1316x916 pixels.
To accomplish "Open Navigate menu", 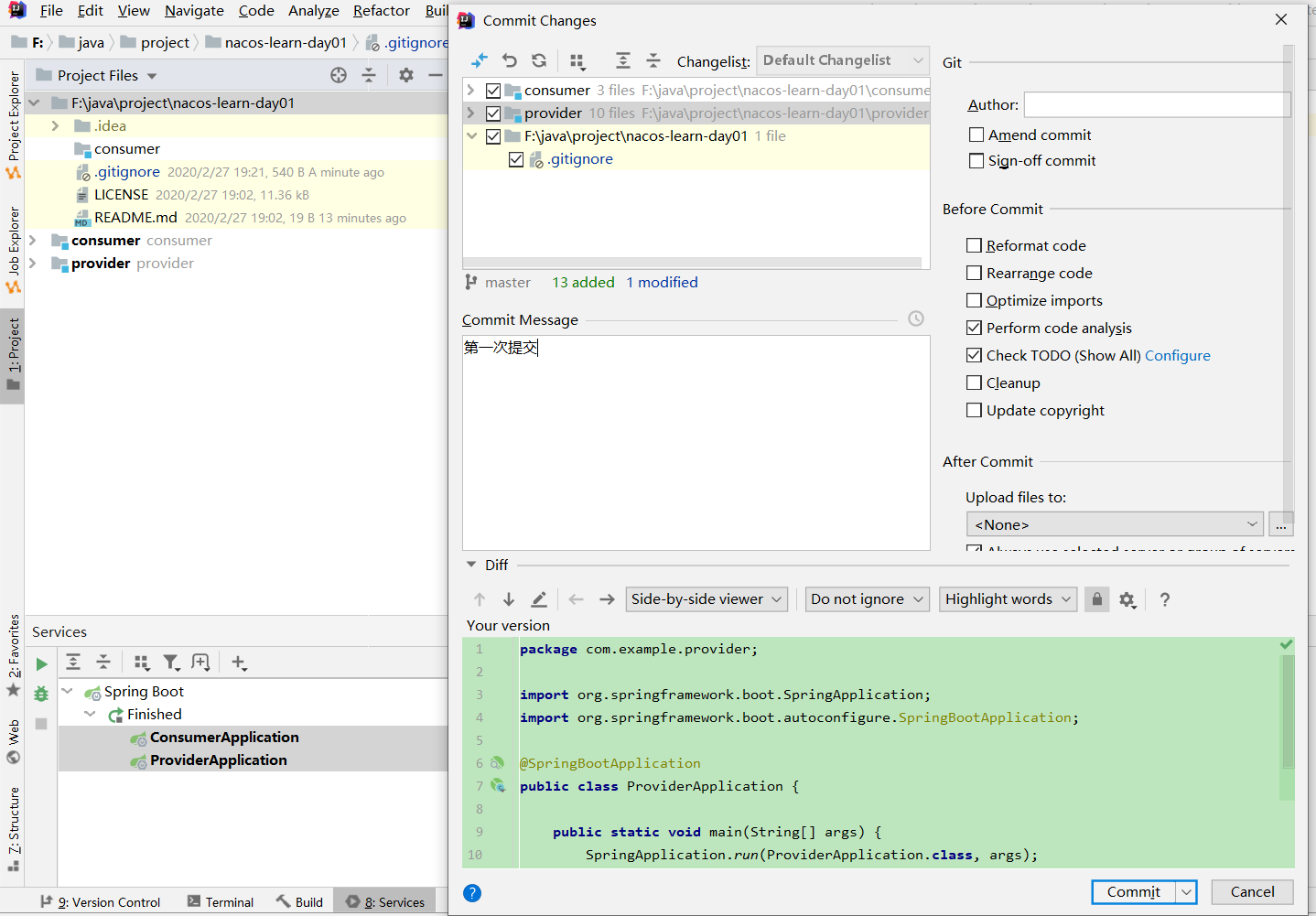I will tap(194, 11).
